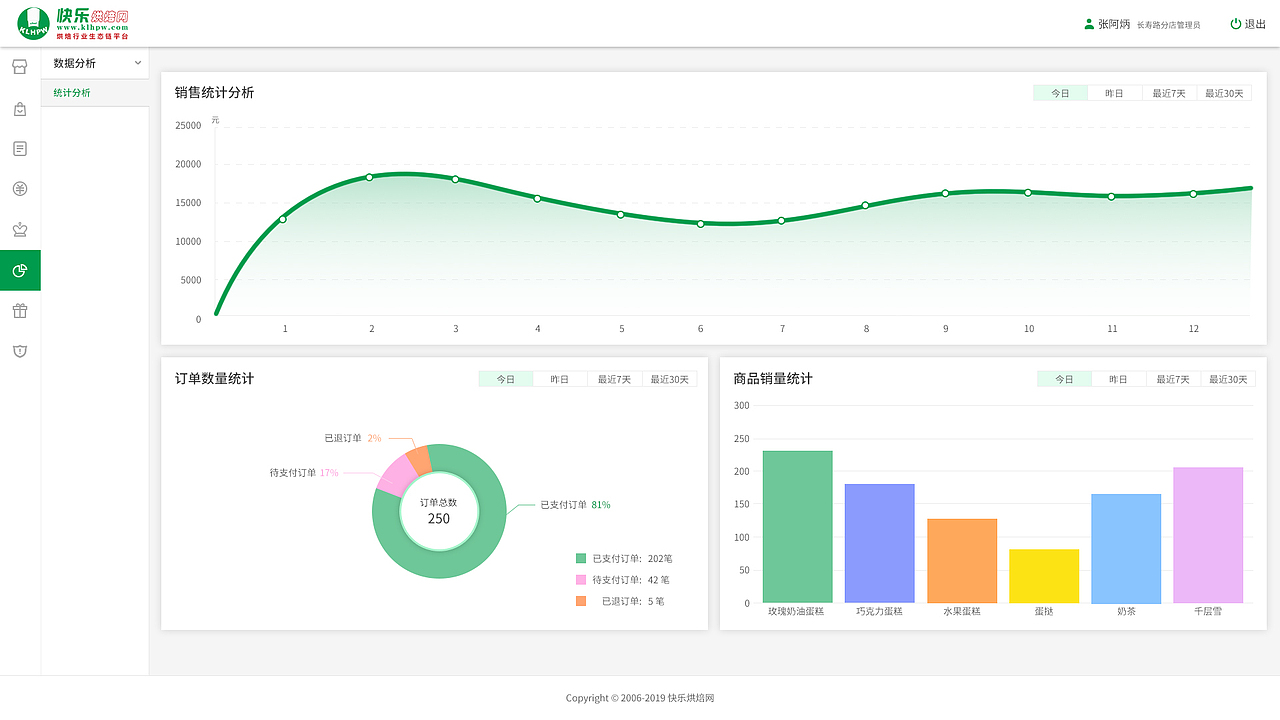The height and width of the screenshot is (720, 1280).
Task: Open the shopping bag icon in the sidebar
Action: [x=20, y=108]
